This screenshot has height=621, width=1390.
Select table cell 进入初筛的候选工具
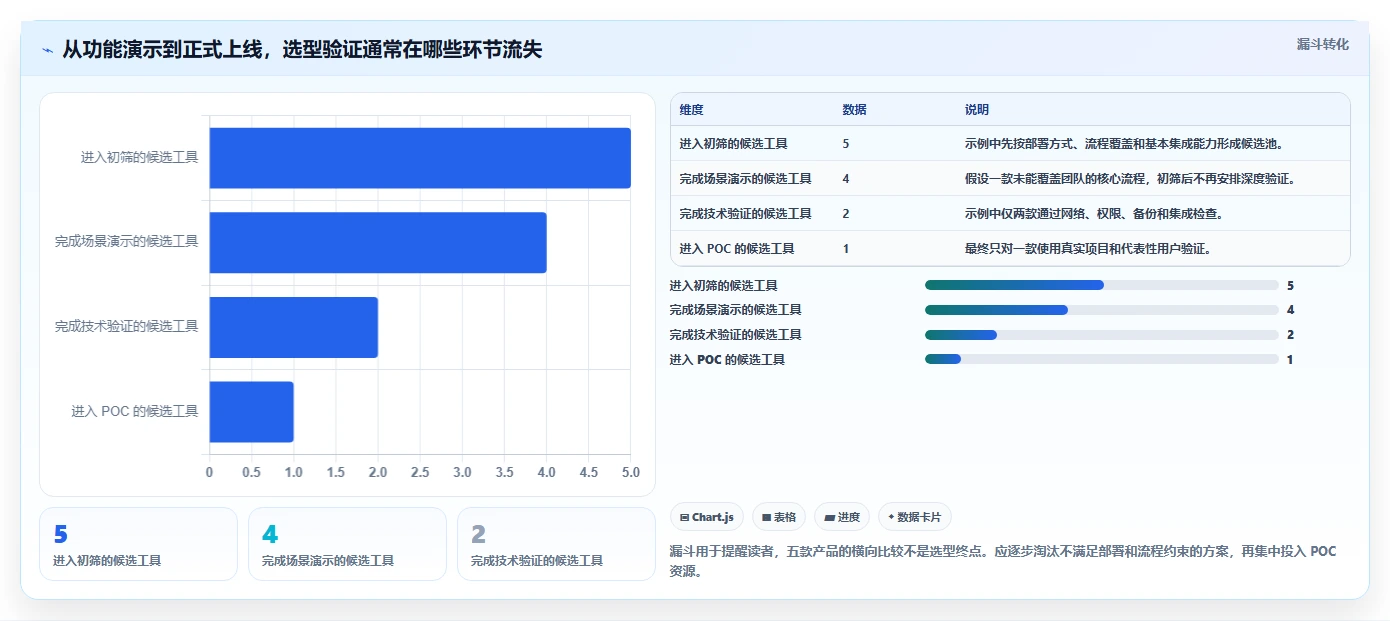click(733, 144)
